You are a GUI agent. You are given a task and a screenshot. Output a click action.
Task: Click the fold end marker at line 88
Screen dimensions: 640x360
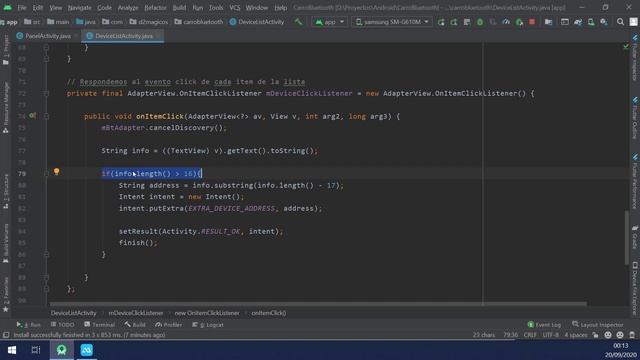(x=46, y=278)
